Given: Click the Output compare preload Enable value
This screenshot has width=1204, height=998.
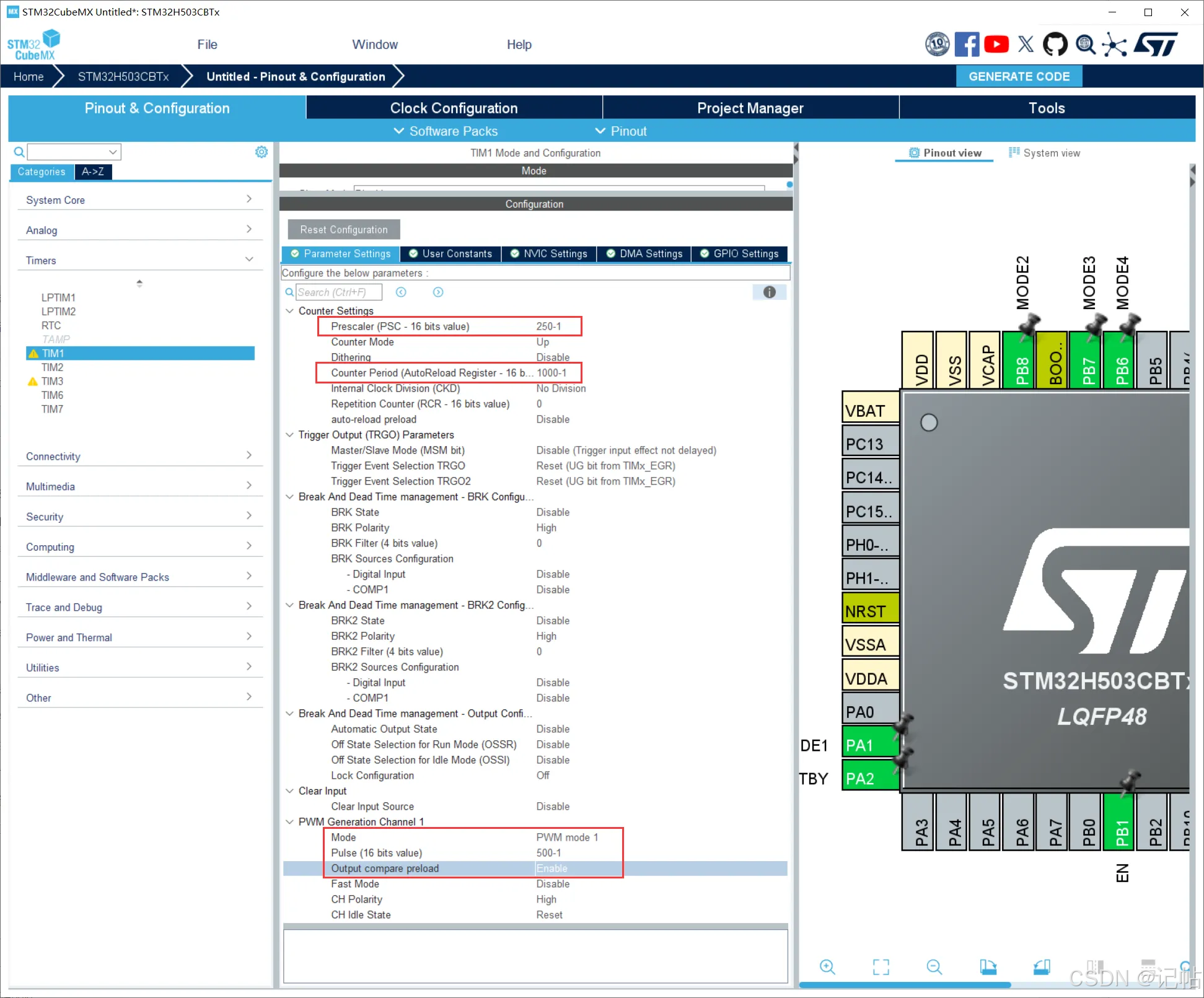Looking at the screenshot, I should [x=551, y=869].
